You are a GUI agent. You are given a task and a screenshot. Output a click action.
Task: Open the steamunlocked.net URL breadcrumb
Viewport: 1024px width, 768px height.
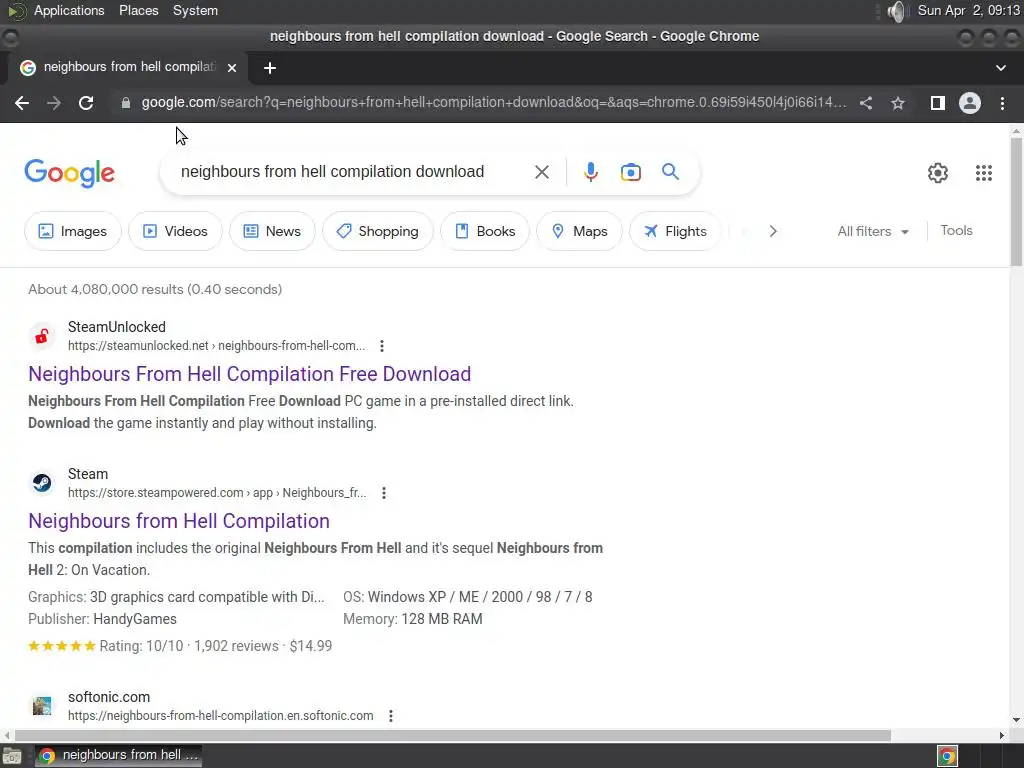pos(216,346)
